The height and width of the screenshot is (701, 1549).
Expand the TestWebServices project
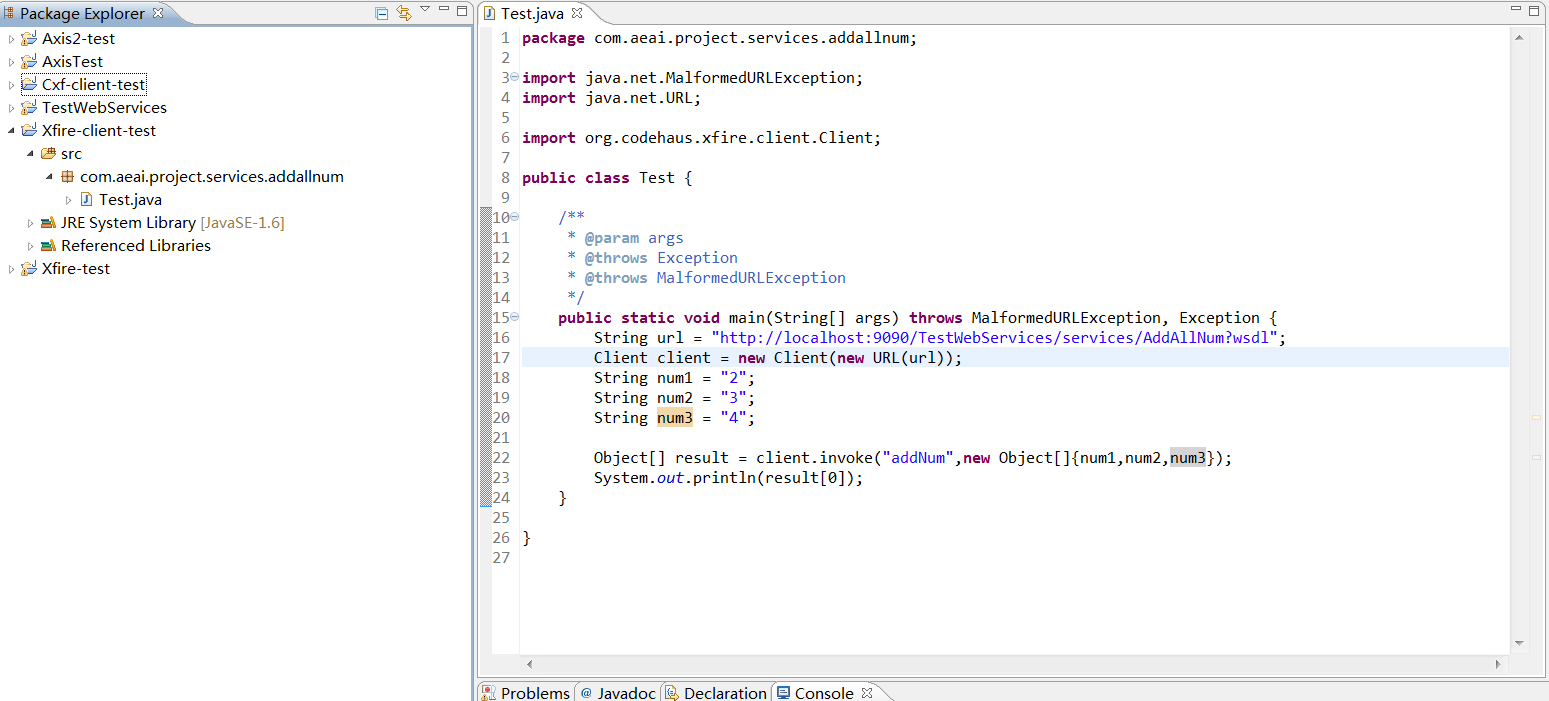coord(11,108)
